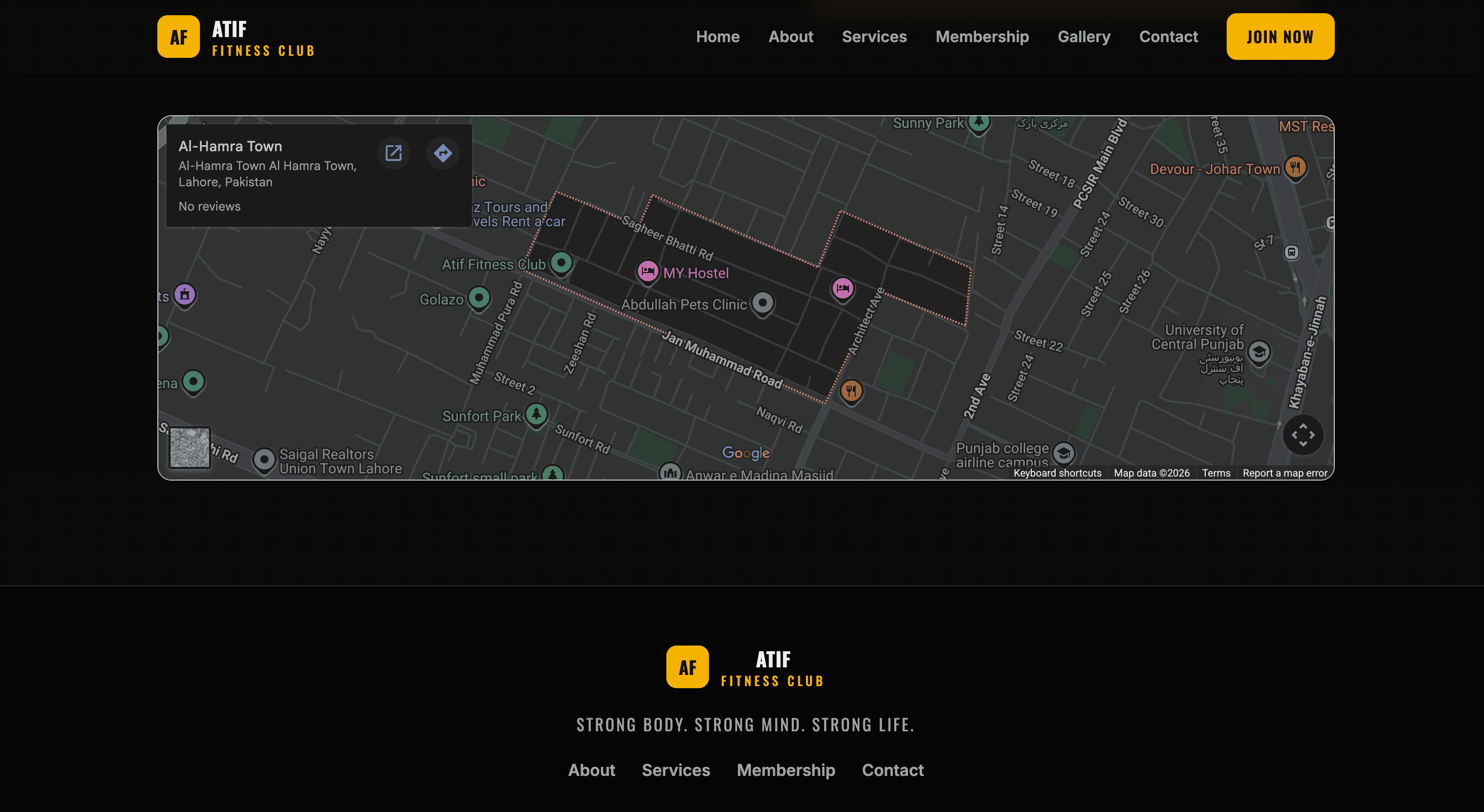
Task: Click the map Terms link
Action: click(1216, 473)
